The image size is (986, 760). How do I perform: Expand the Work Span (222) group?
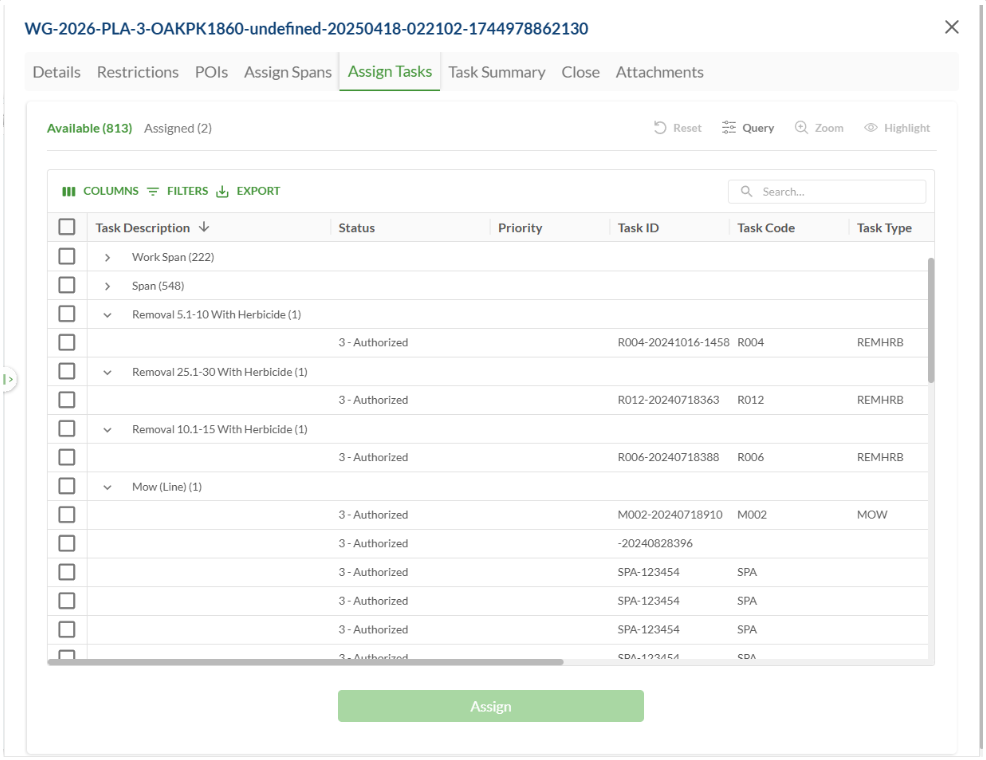coord(107,258)
